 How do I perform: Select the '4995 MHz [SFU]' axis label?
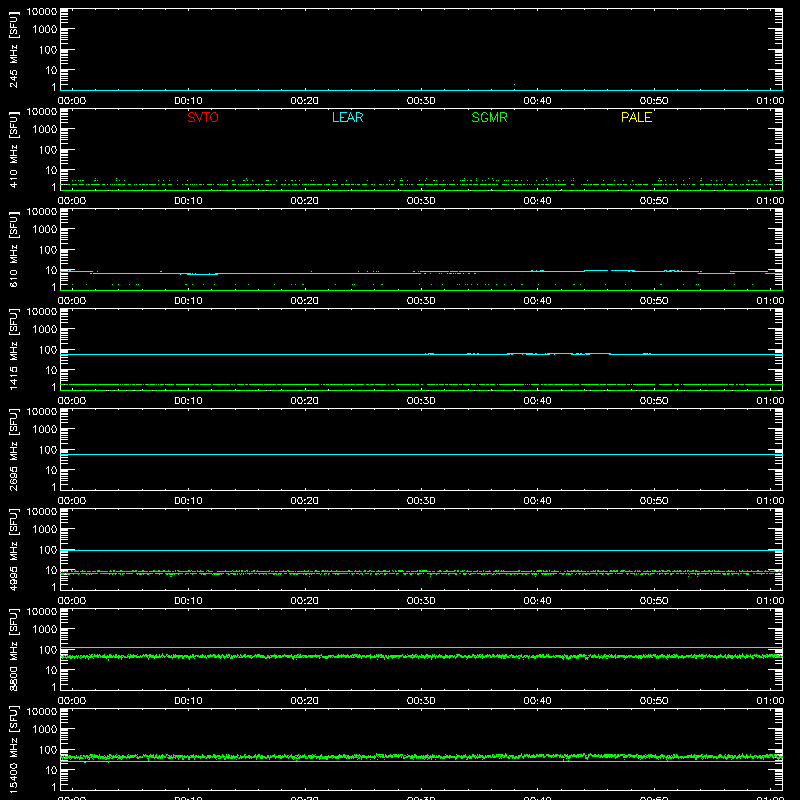(x=14, y=549)
